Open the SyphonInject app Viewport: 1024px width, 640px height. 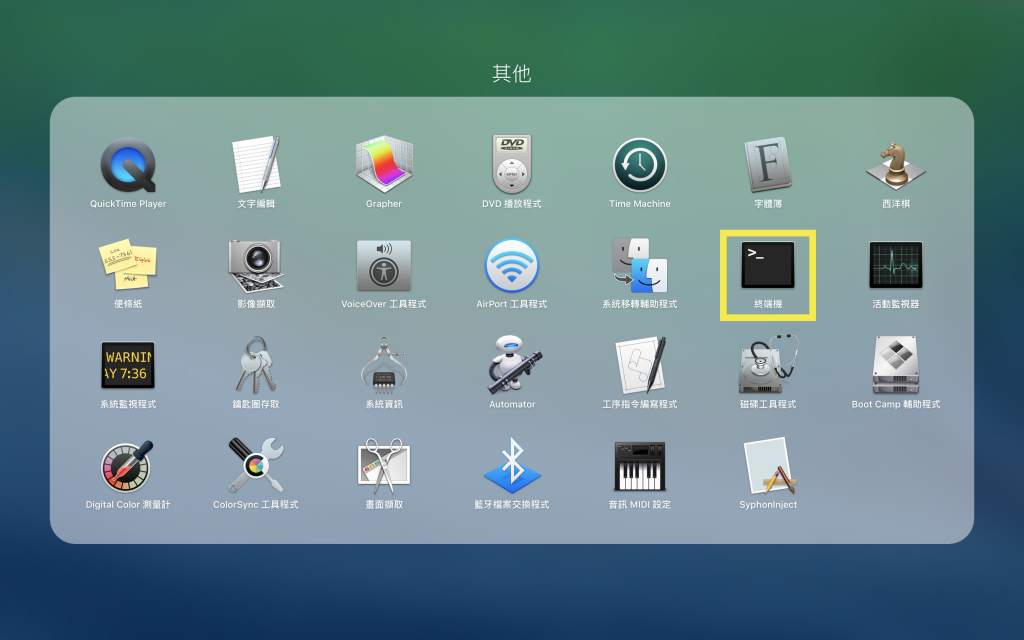[x=769, y=466]
